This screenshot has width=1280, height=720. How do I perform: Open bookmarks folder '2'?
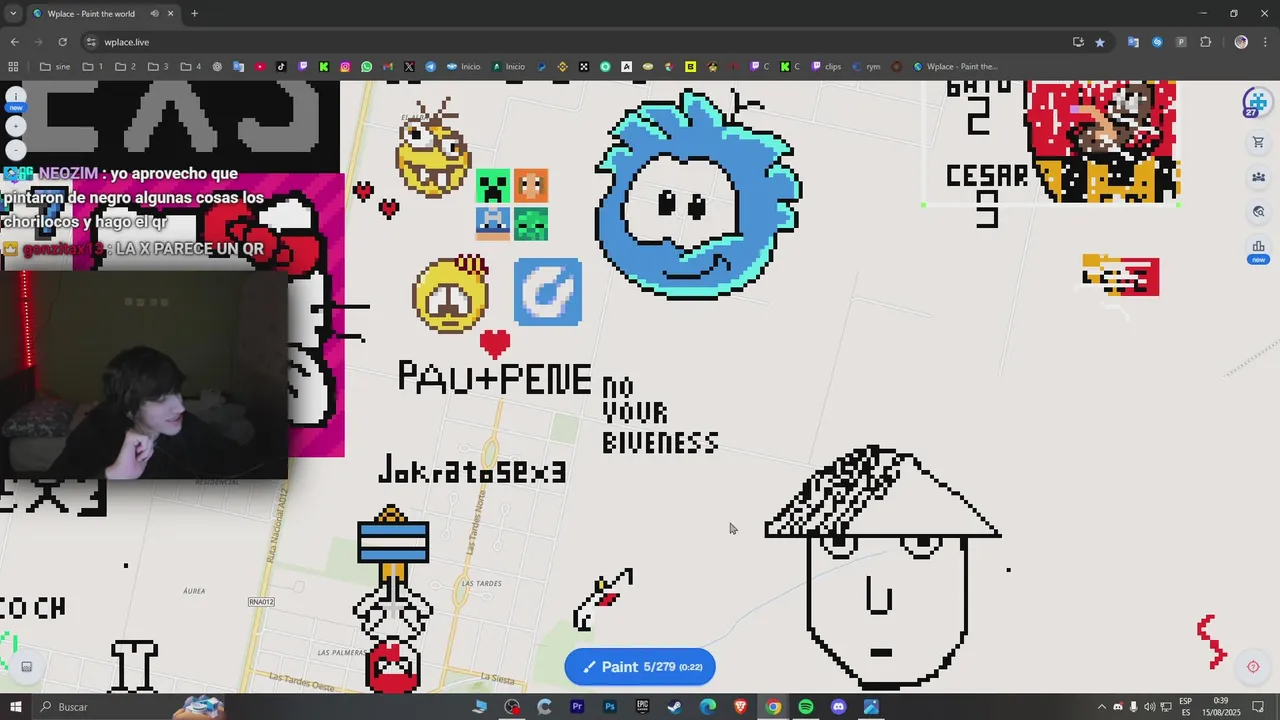coord(125,67)
